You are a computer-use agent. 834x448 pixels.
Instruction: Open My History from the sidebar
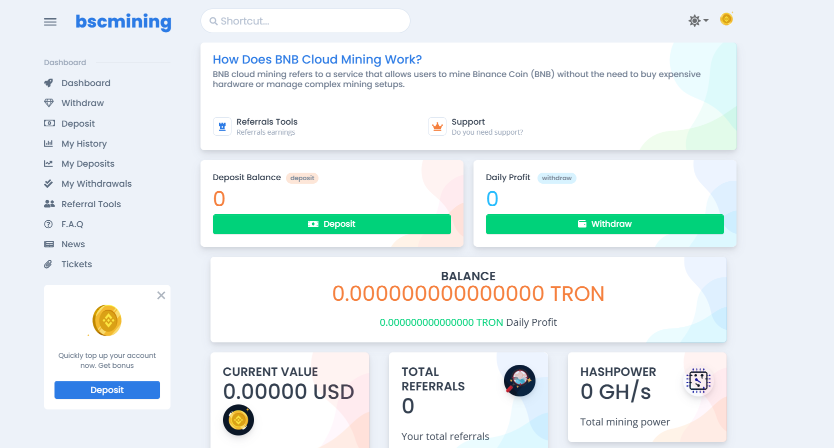pos(83,144)
